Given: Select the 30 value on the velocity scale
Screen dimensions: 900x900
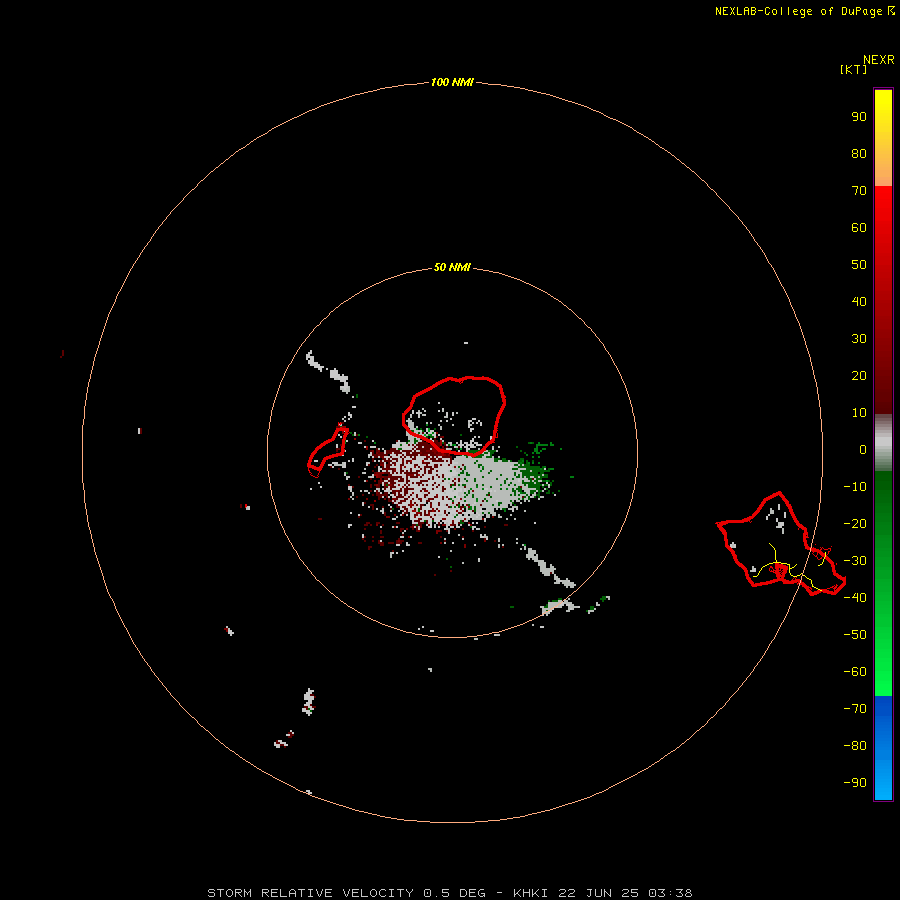Looking at the screenshot, I should pyautogui.click(x=859, y=339).
